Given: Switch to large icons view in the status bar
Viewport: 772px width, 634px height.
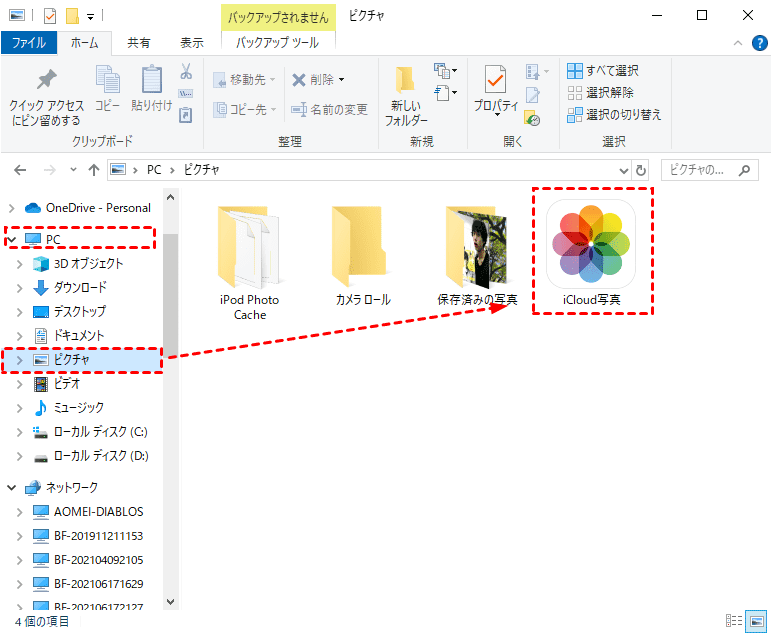Looking at the screenshot, I should click(x=757, y=621).
